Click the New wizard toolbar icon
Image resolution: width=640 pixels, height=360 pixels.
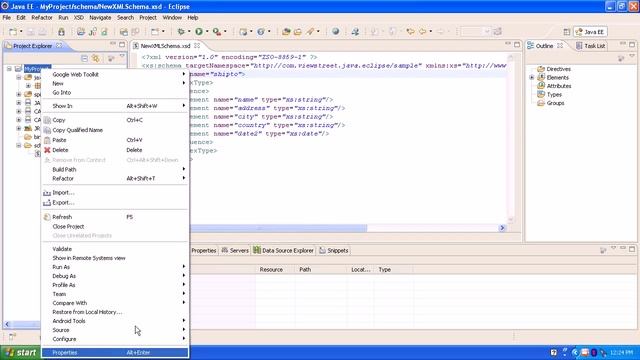(13, 31)
